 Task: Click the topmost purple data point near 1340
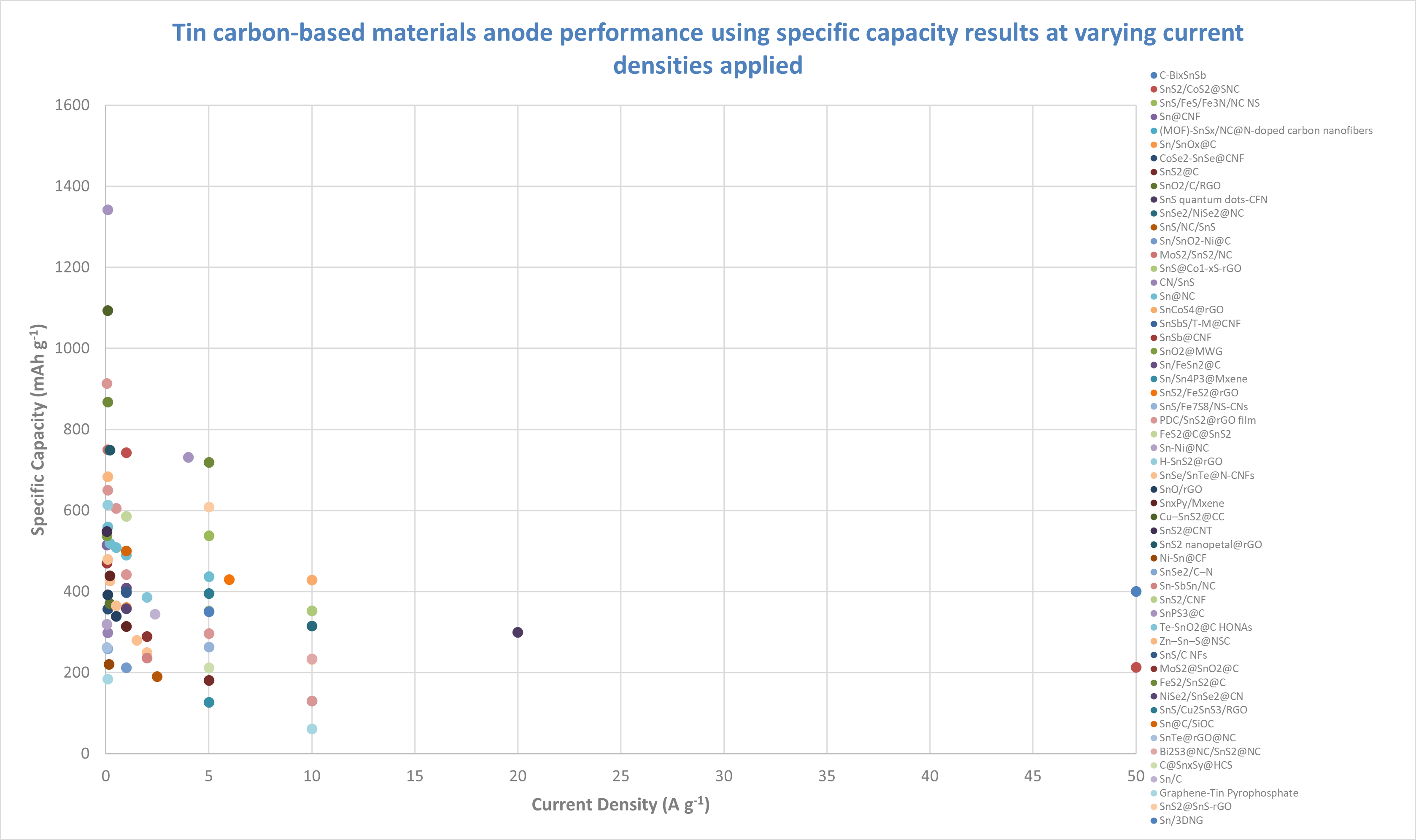click(108, 210)
